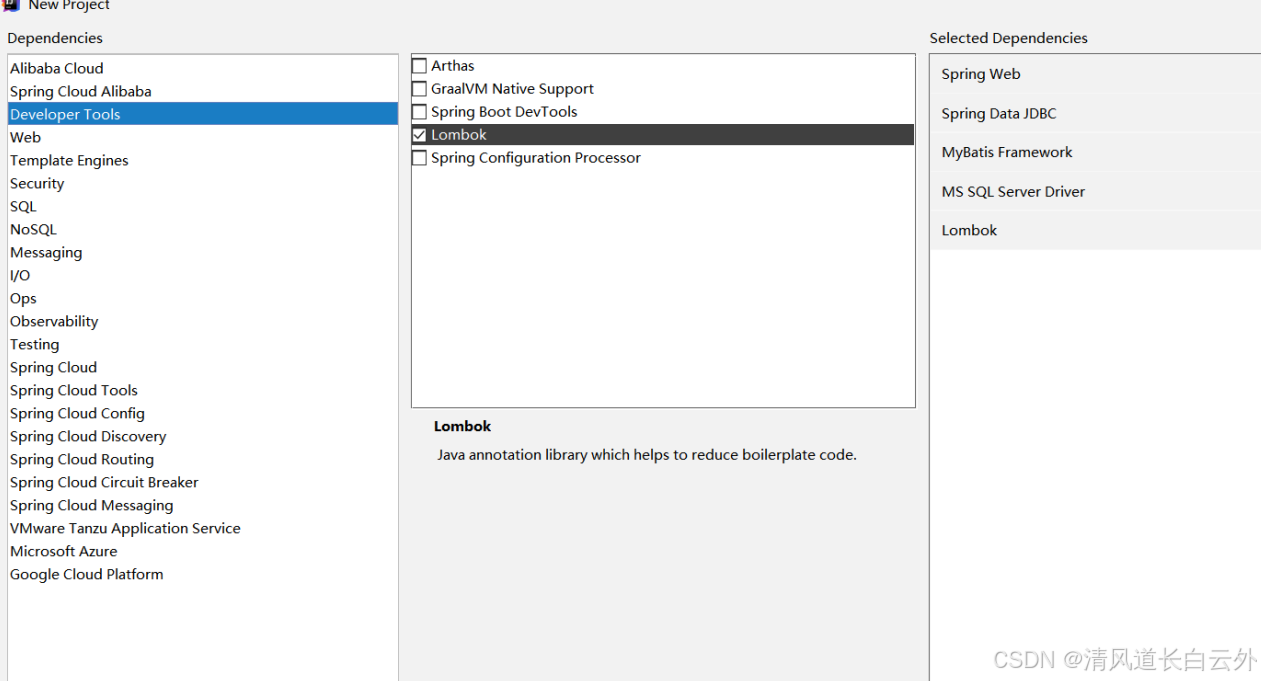The width and height of the screenshot is (1261, 681).
Task: Select Spring Cloud Config category
Action: (x=202, y=413)
